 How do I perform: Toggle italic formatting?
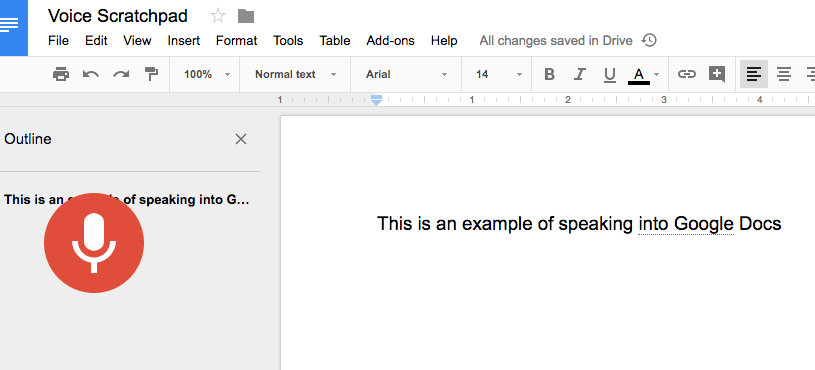tap(580, 74)
